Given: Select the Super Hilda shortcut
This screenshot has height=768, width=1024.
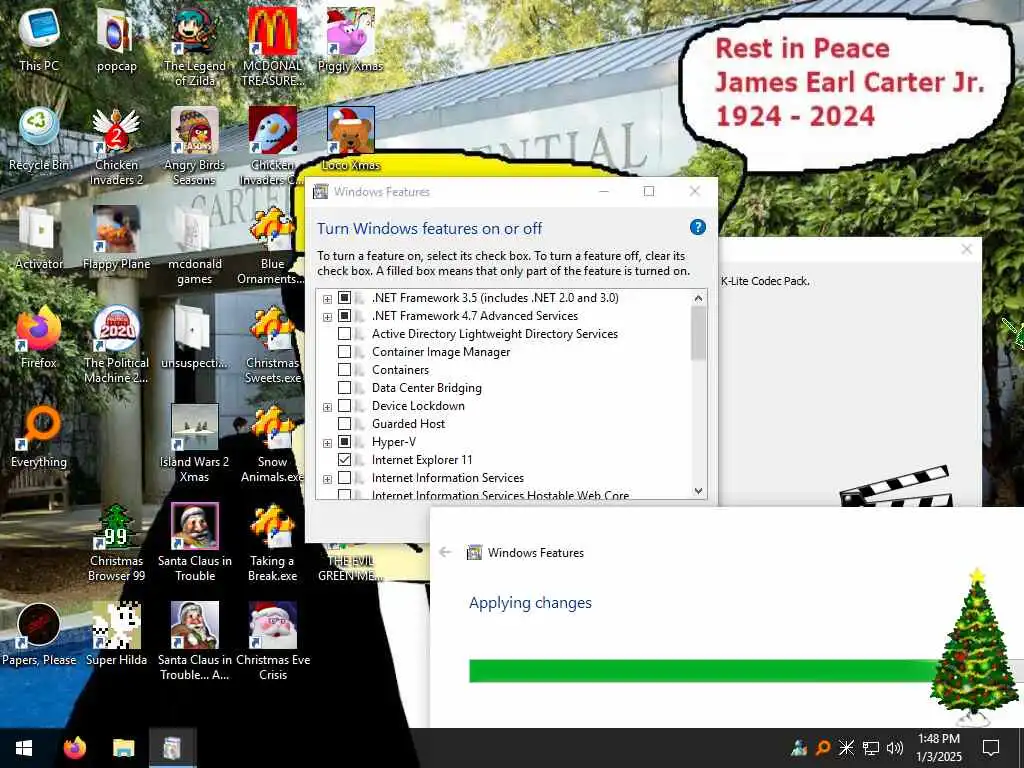Looking at the screenshot, I should (x=116, y=636).
